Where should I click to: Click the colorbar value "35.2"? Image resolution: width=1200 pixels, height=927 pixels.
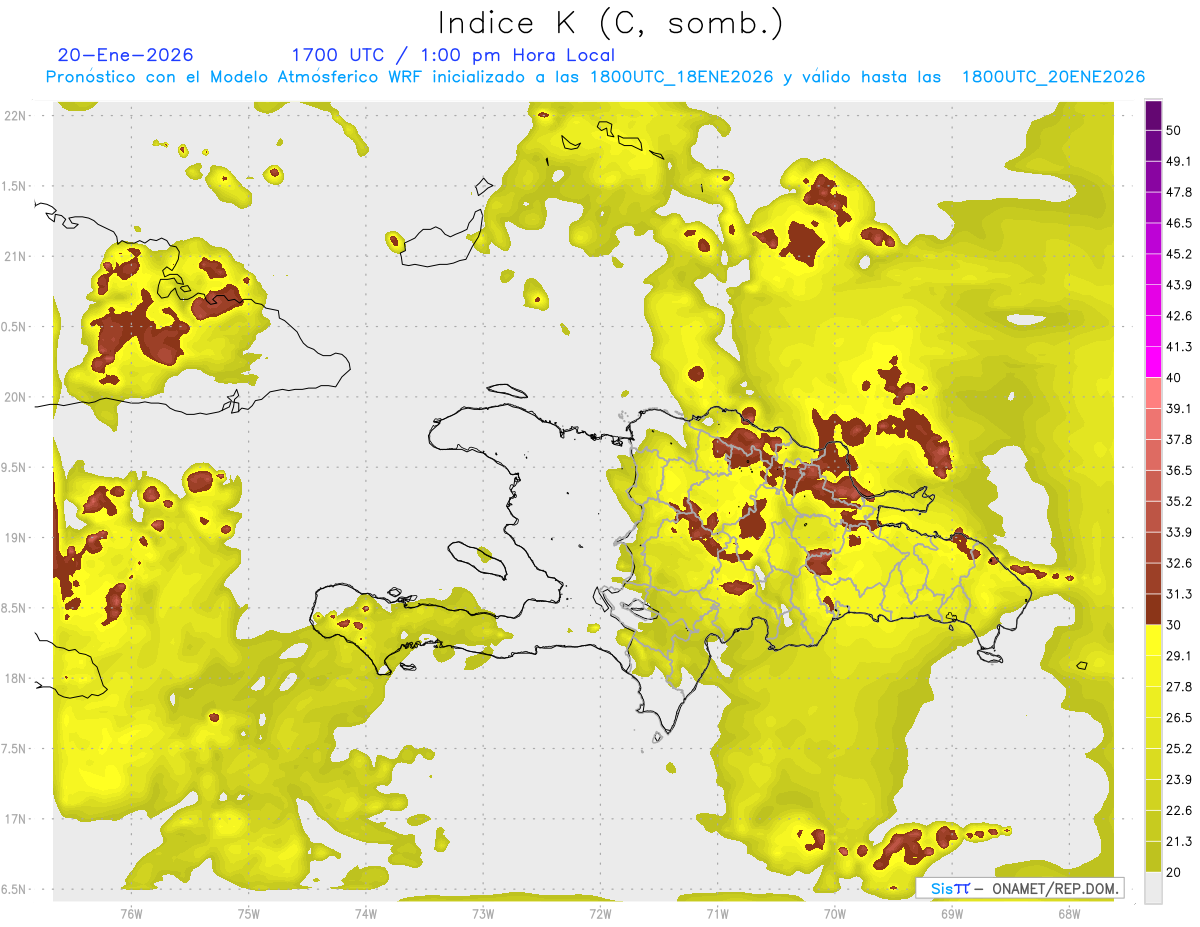[x=1179, y=501]
